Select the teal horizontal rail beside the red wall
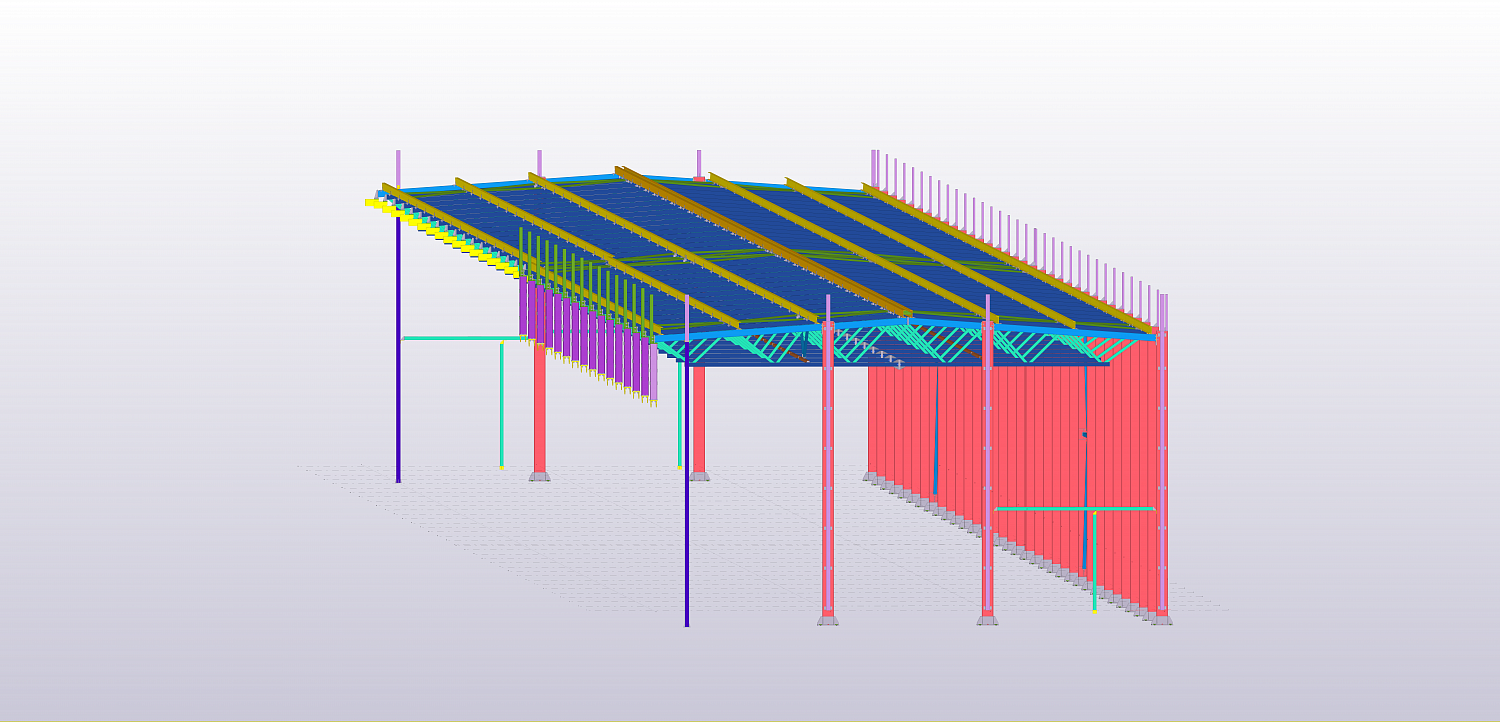1500x722 pixels. pos(1075,509)
